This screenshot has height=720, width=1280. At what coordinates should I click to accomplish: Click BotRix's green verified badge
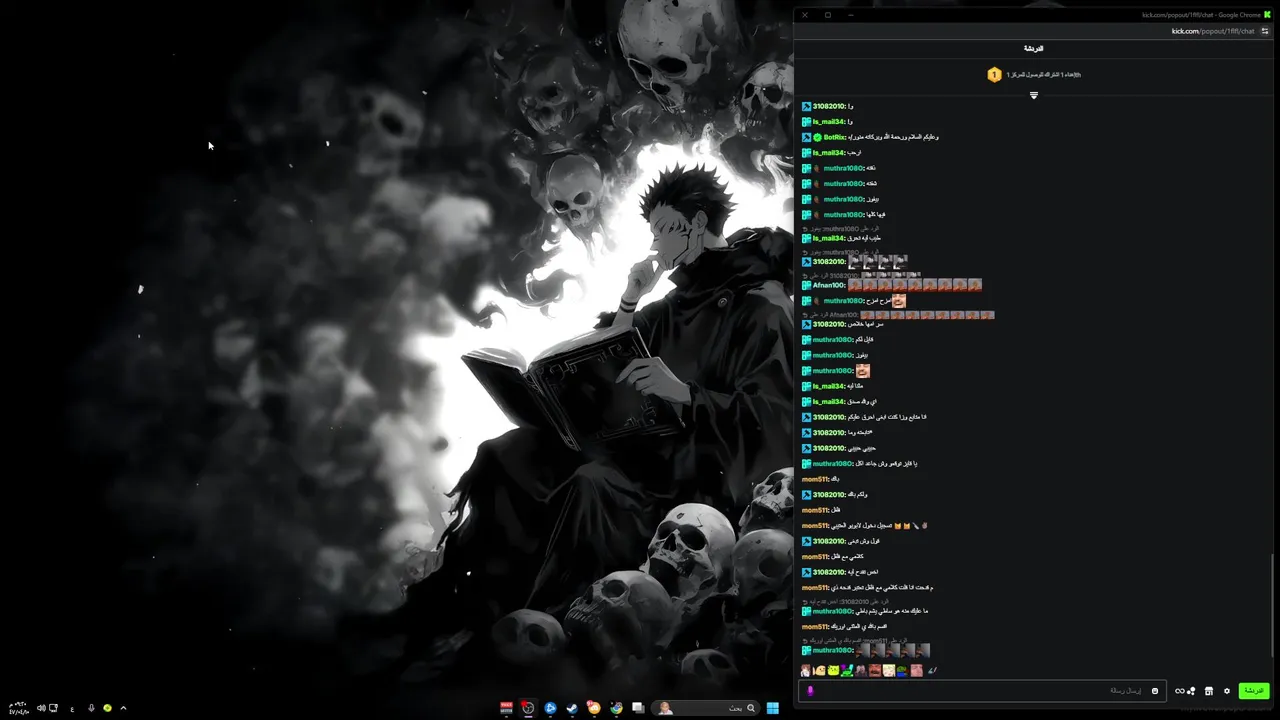[x=817, y=137]
